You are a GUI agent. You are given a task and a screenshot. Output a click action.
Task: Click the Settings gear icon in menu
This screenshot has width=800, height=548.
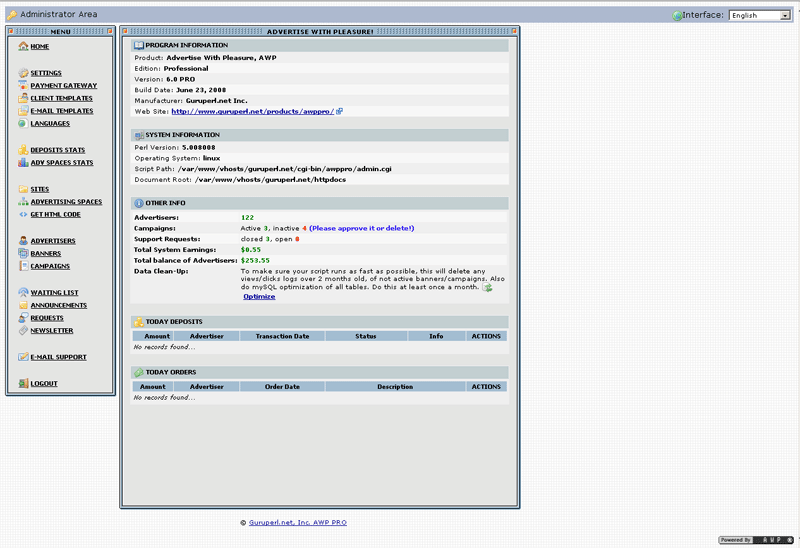pos(23,72)
